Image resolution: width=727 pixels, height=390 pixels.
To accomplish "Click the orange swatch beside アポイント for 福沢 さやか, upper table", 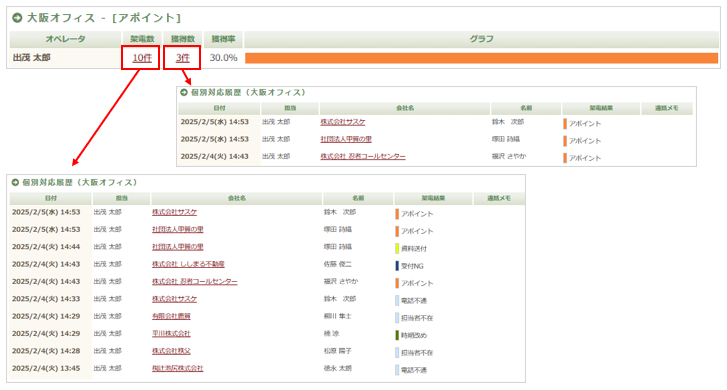I will click(565, 158).
